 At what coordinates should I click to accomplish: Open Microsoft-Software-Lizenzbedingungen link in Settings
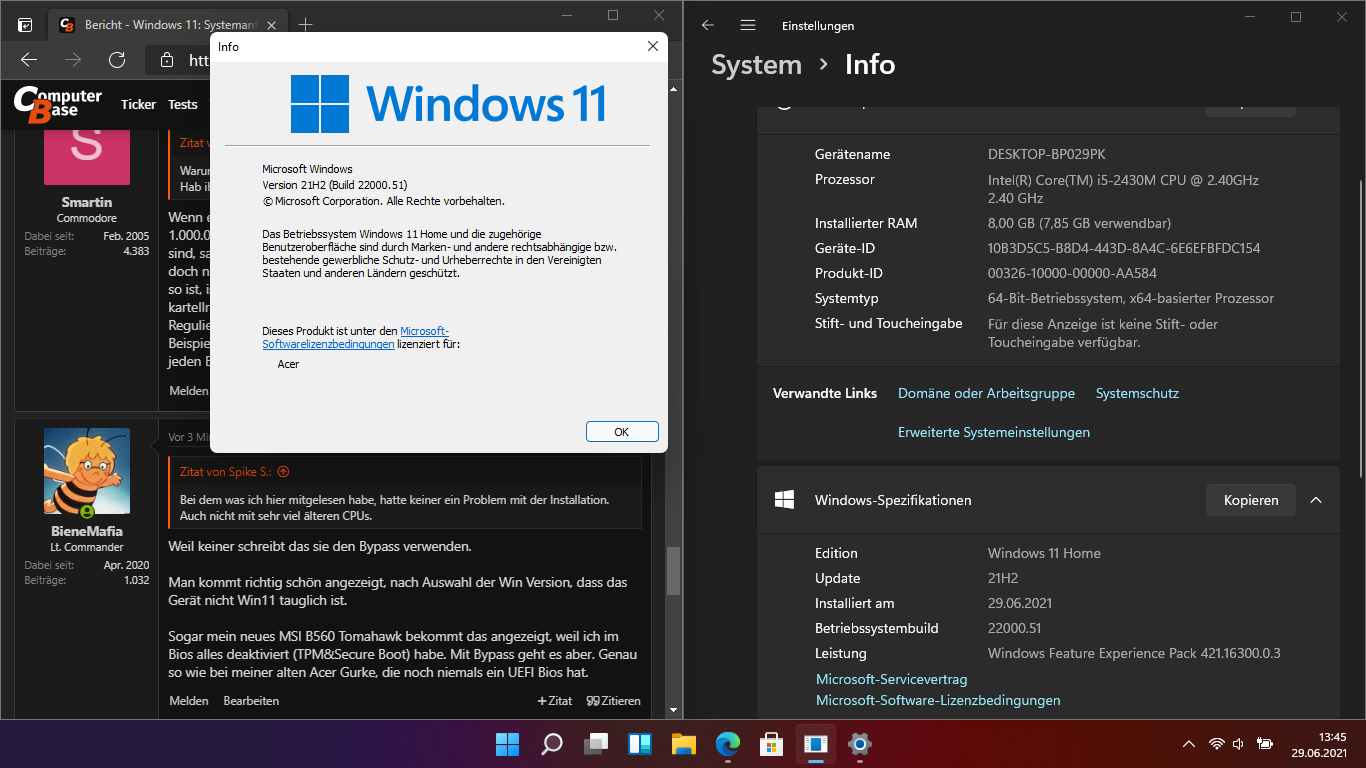click(x=938, y=700)
